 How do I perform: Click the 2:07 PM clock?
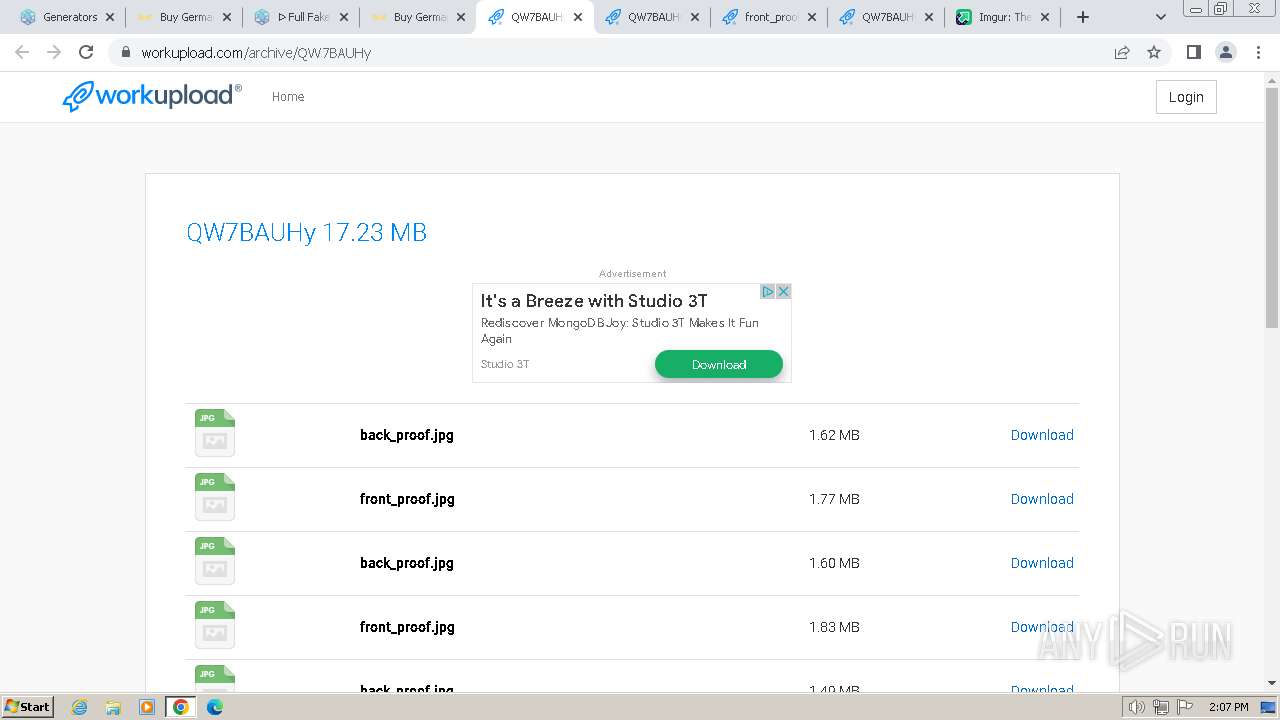tap(1228, 707)
